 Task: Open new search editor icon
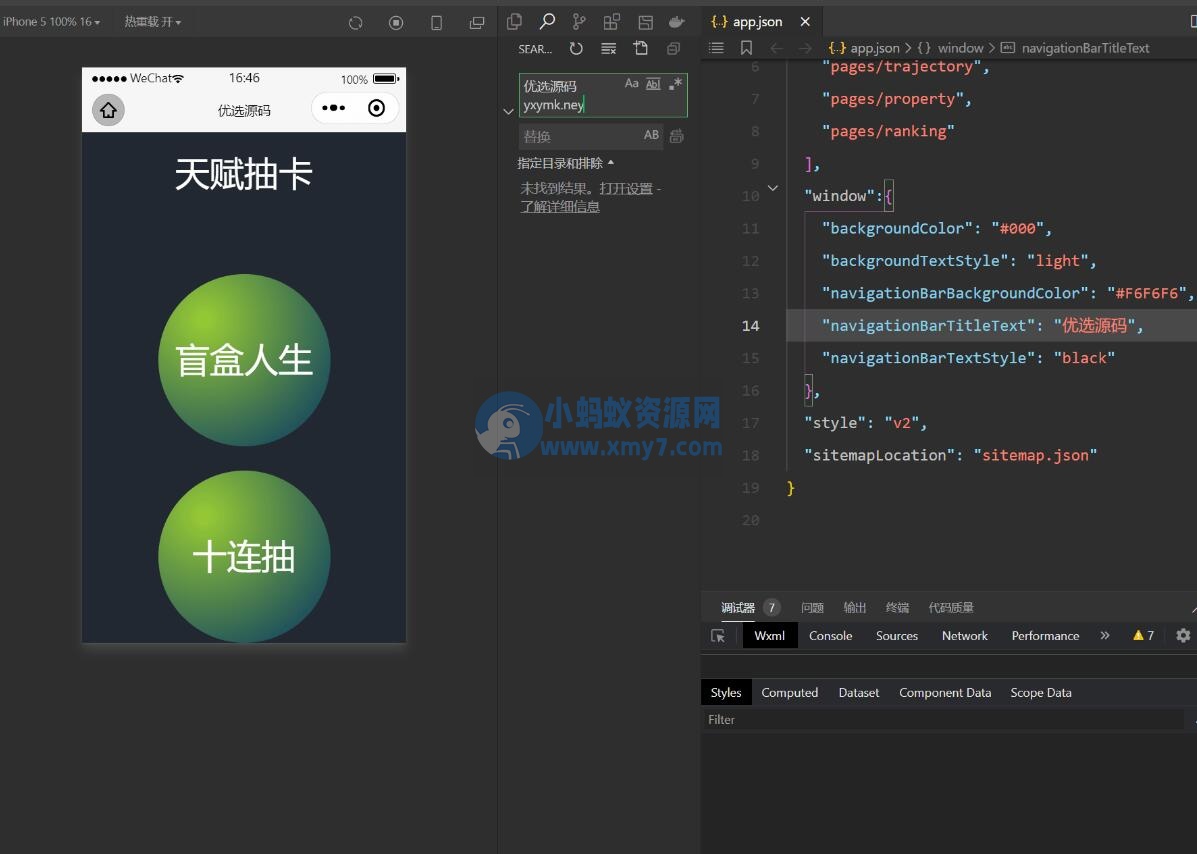click(640, 49)
